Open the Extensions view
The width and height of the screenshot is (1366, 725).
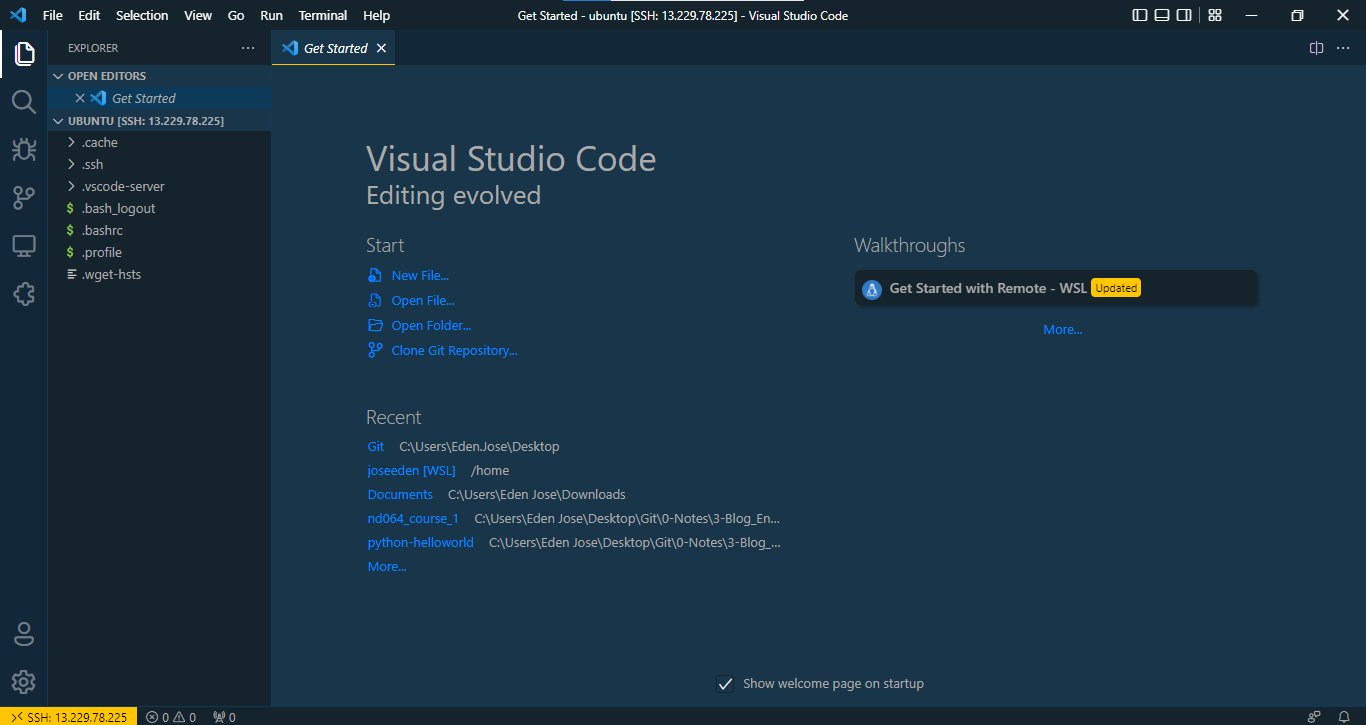point(24,294)
